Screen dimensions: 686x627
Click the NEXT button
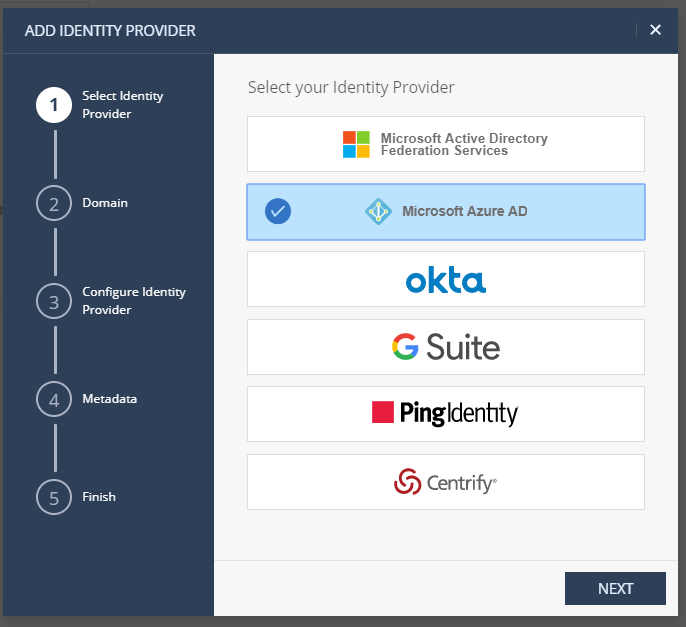click(615, 588)
